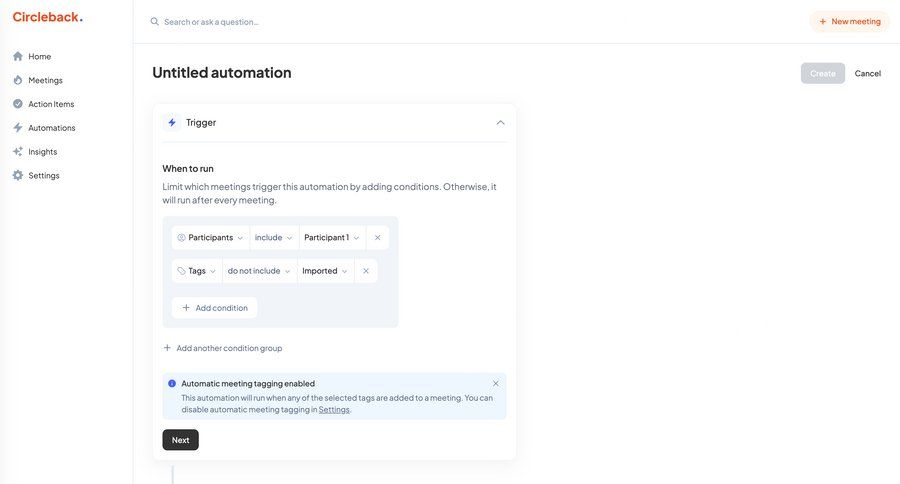Open Insights from the sidebar
The height and width of the screenshot is (484, 900).
tap(42, 152)
